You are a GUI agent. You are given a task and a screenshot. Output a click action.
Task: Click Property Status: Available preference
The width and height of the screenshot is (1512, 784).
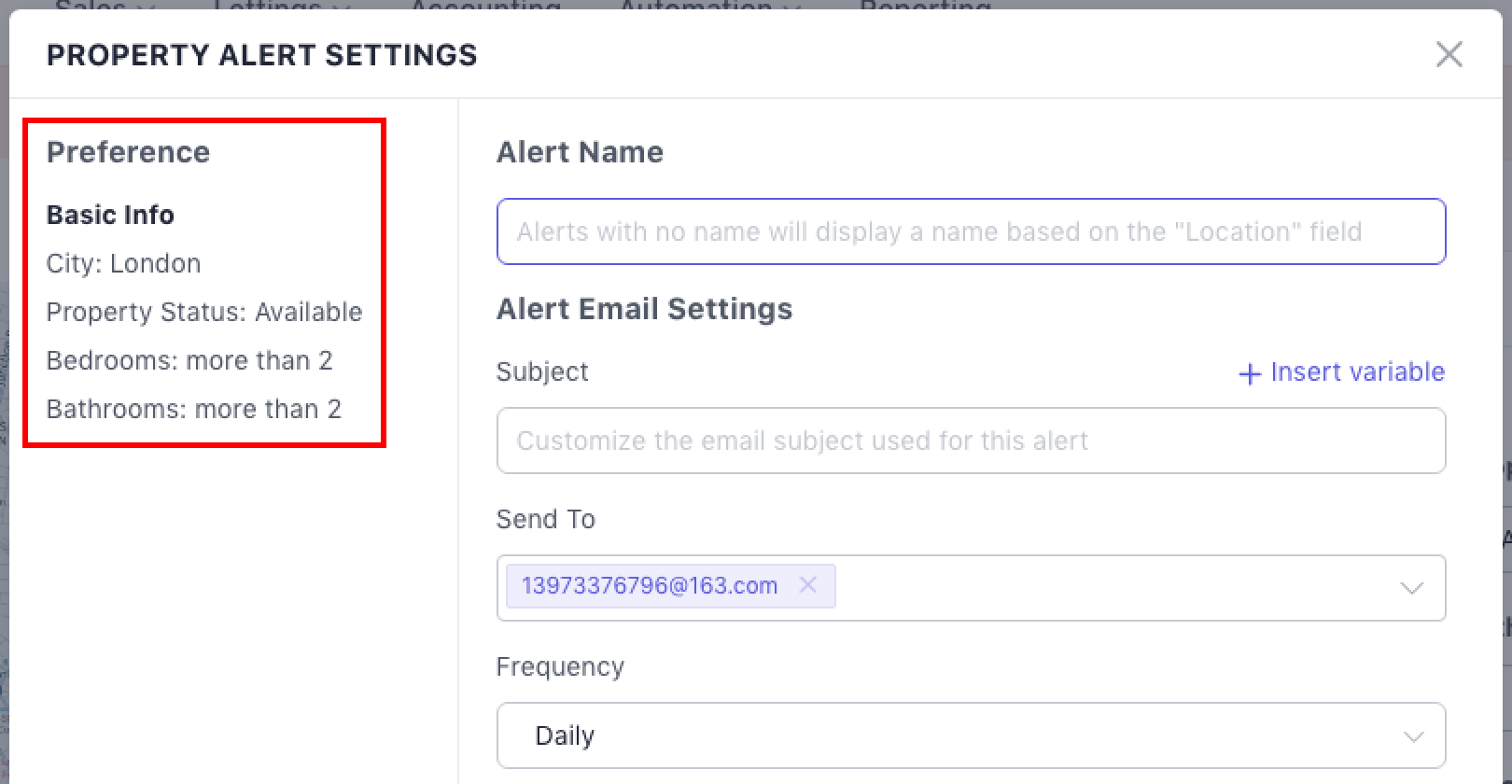204,312
